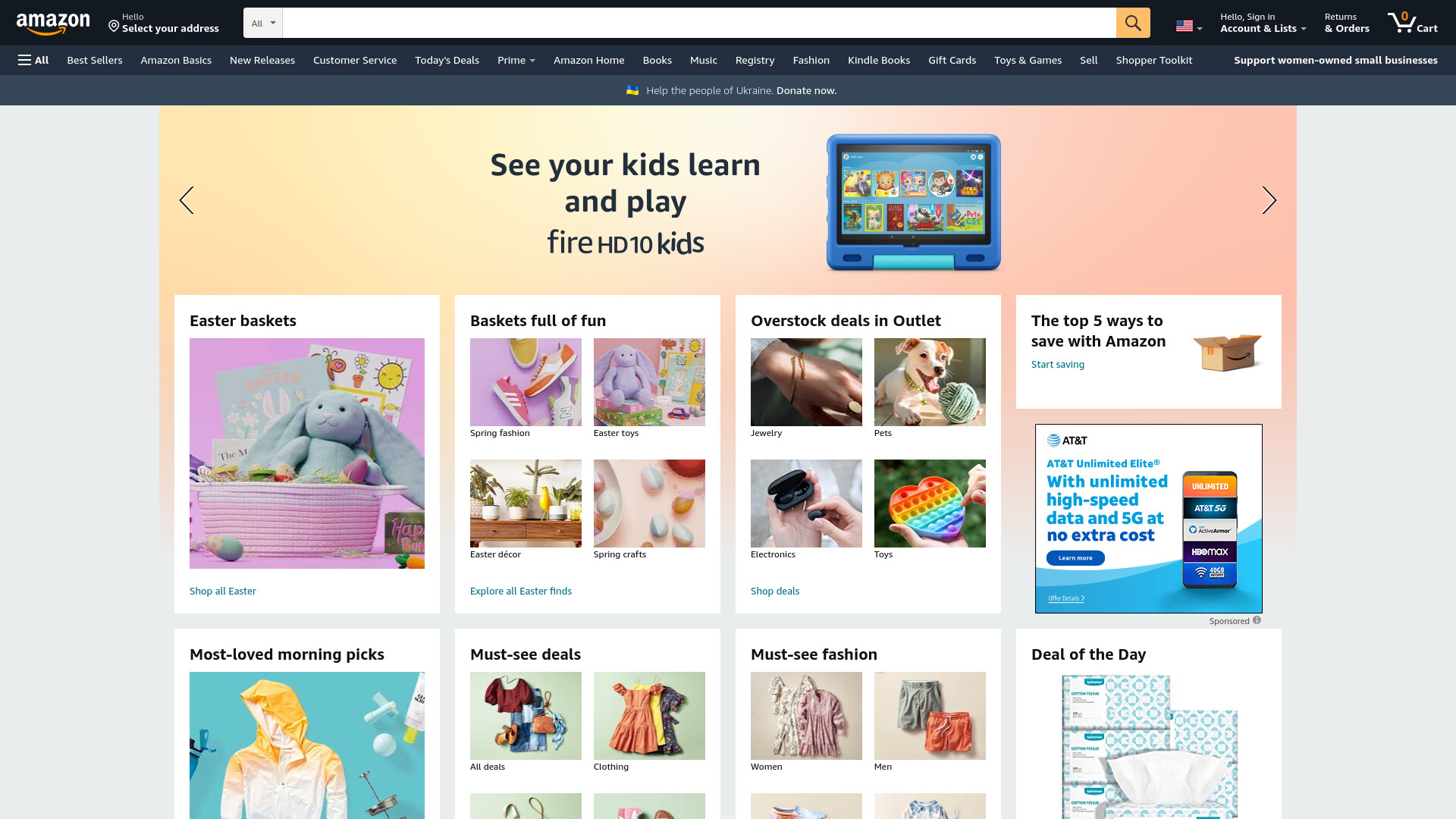Show next banner with right arrow

(x=1269, y=200)
